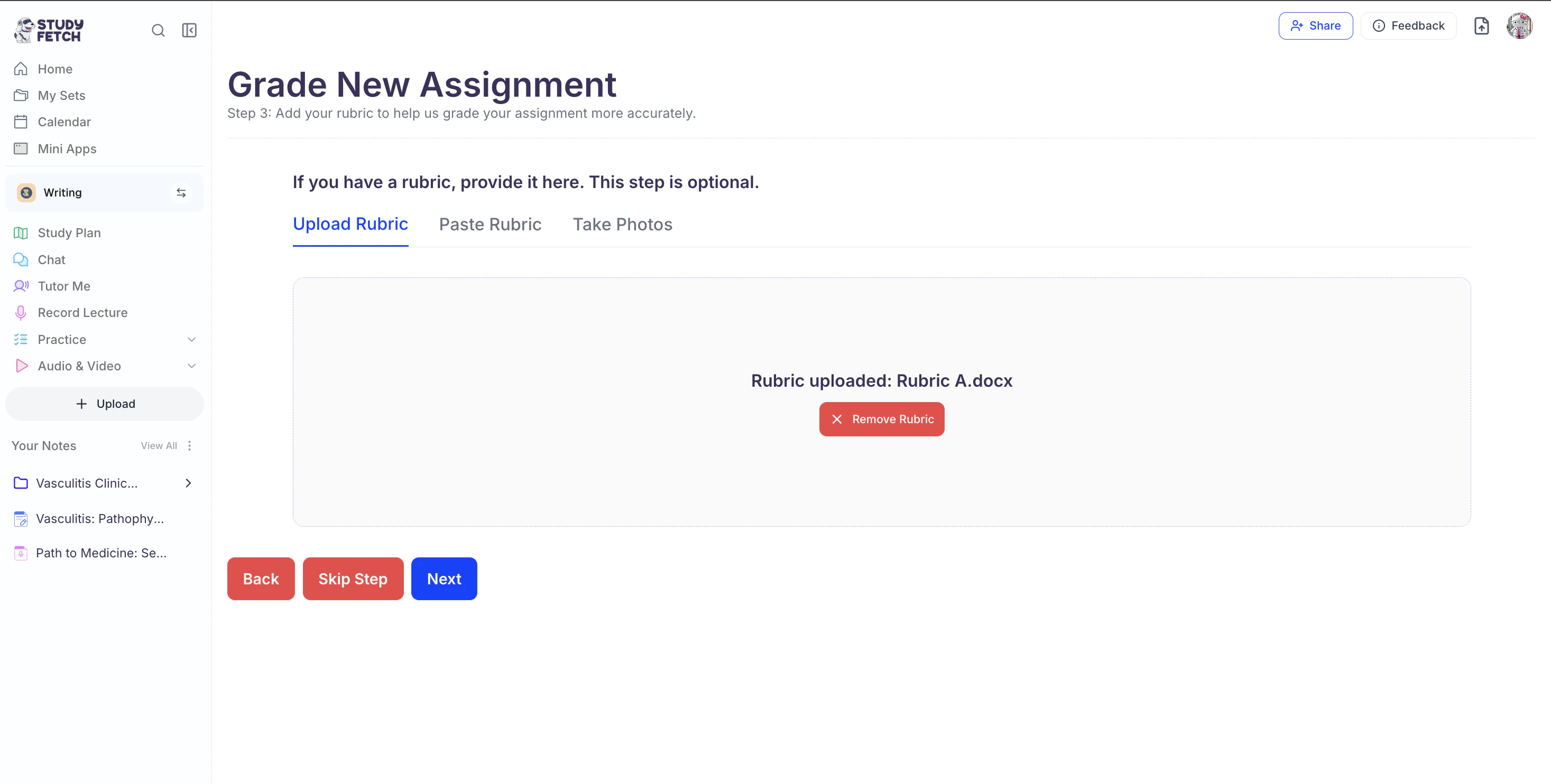Switch to the Take Photos tab
The width and height of the screenshot is (1551, 784).
coord(622,225)
